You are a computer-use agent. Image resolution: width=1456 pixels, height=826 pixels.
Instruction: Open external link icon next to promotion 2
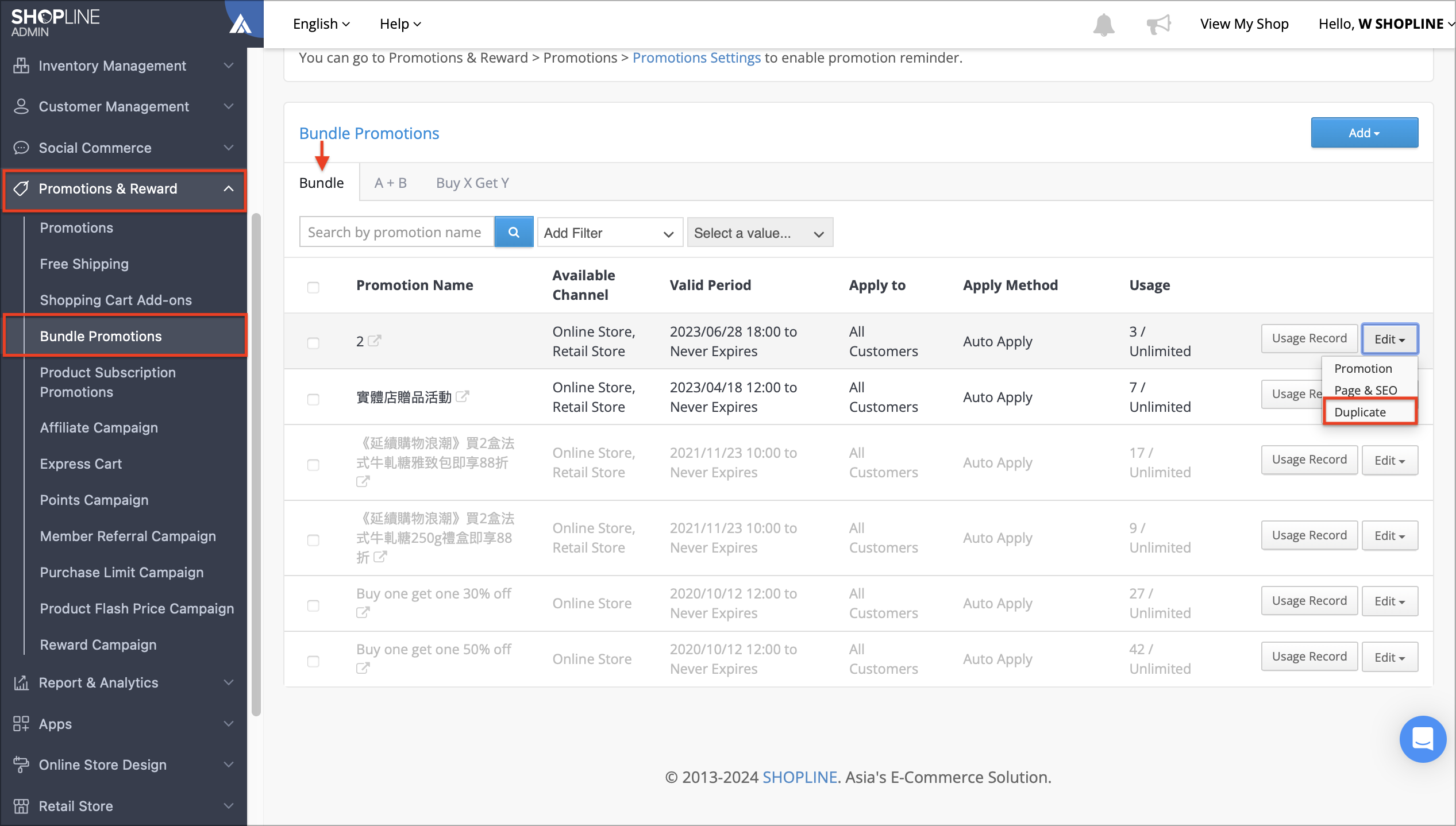click(375, 341)
